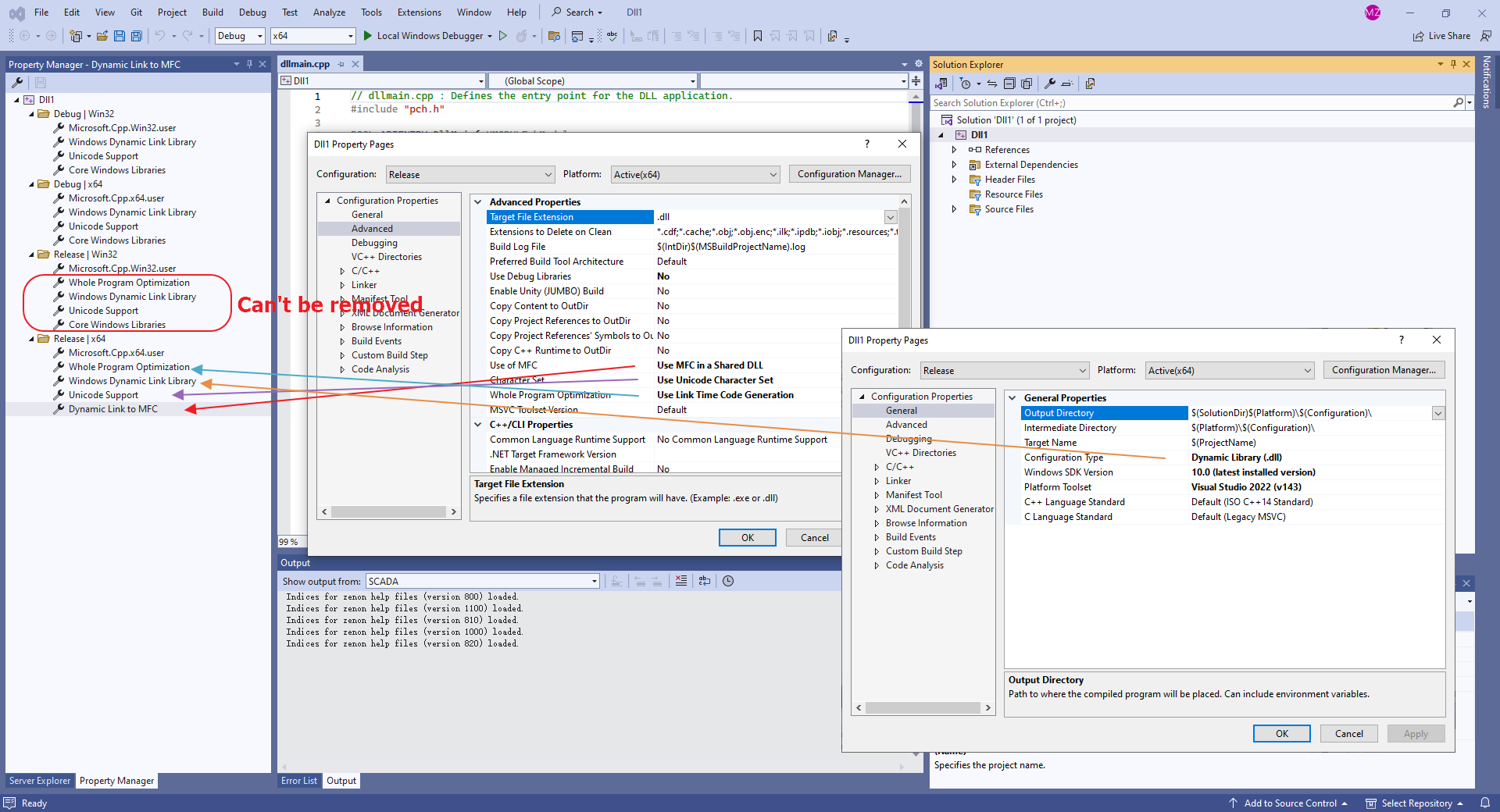1500x812 pixels.
Task: Click Solution Explorer Collapse All icon
Action: pyautogui.click(x=1009, y=84)
